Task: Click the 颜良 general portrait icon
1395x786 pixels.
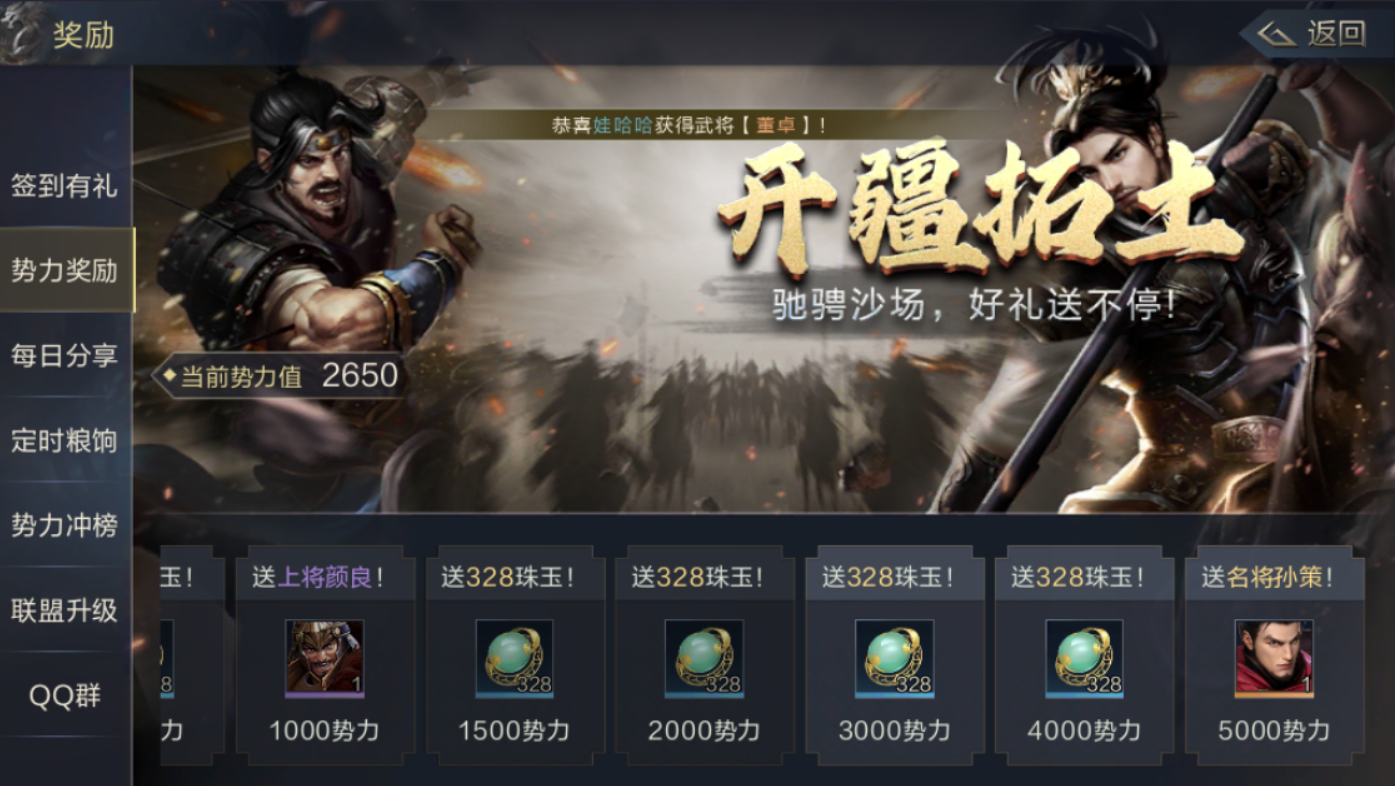Action: click(325, 658)
